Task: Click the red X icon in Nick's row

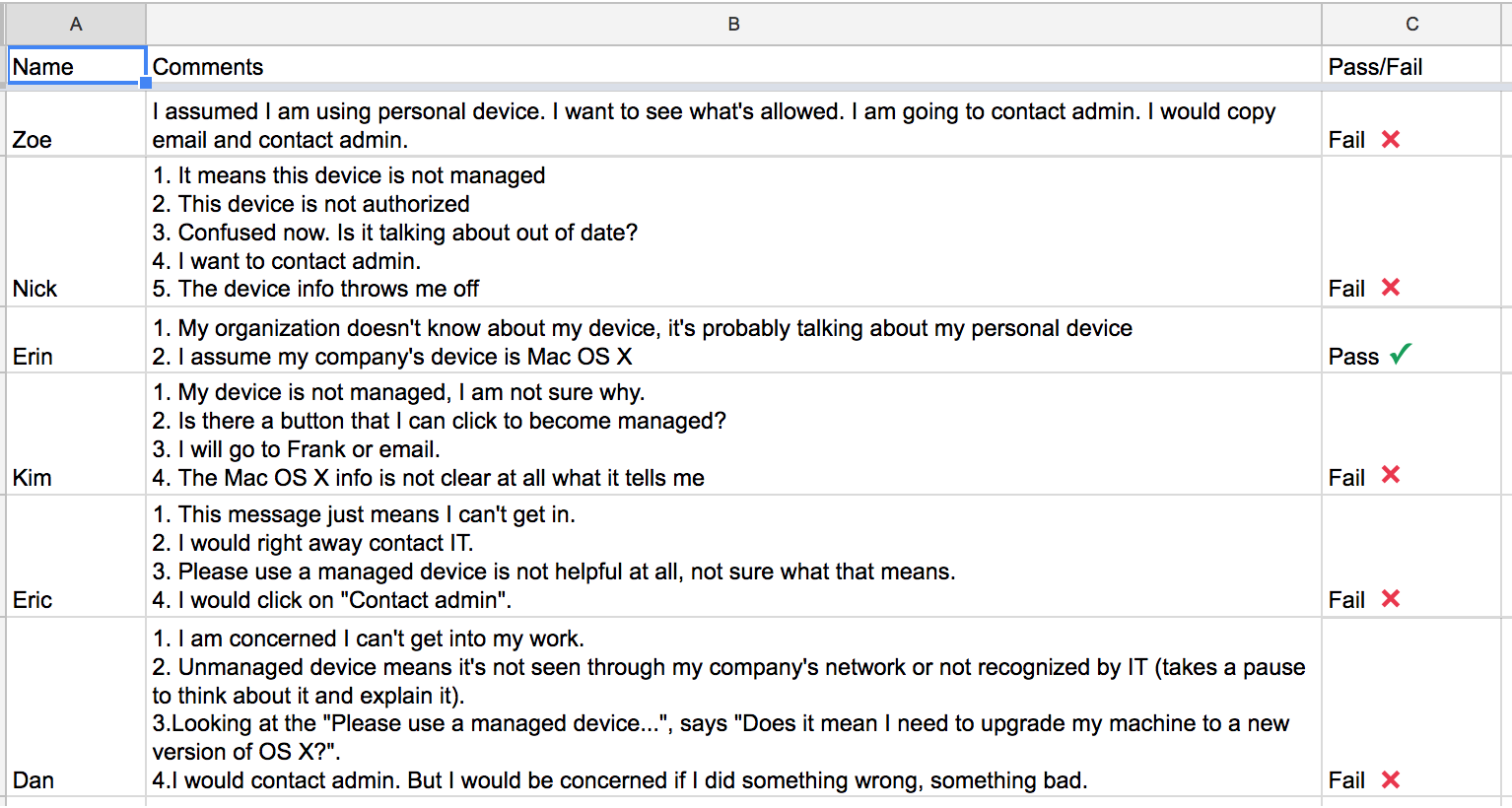Action: (x=1391, y=287)
